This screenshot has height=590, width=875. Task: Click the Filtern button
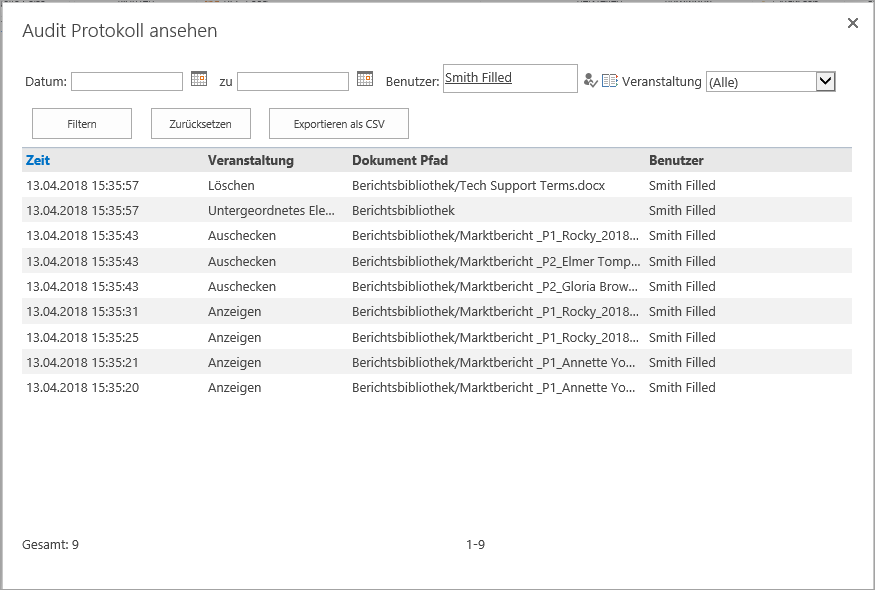(82, 123)
